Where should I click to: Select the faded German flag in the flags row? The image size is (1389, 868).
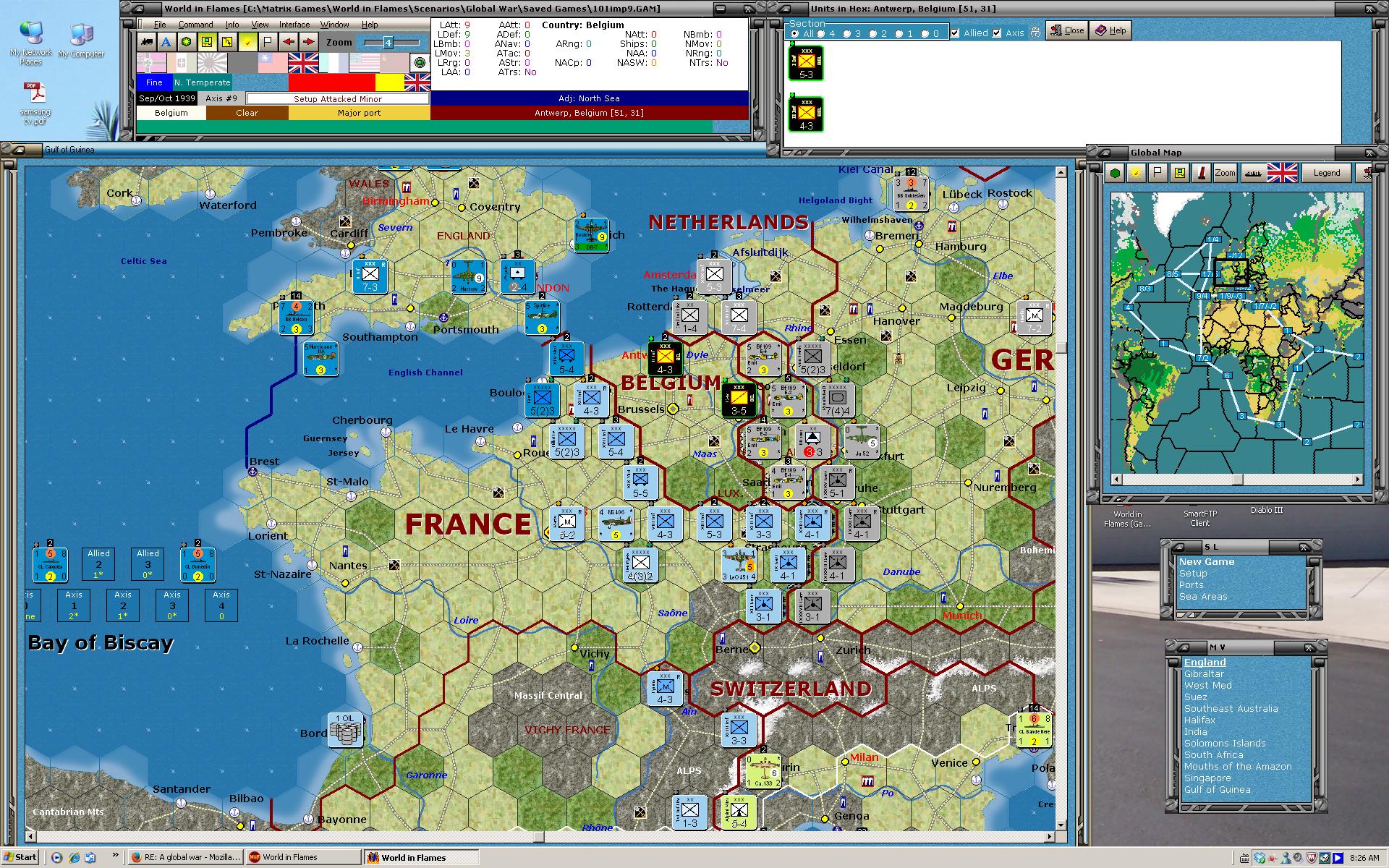[x=151, y=63]
